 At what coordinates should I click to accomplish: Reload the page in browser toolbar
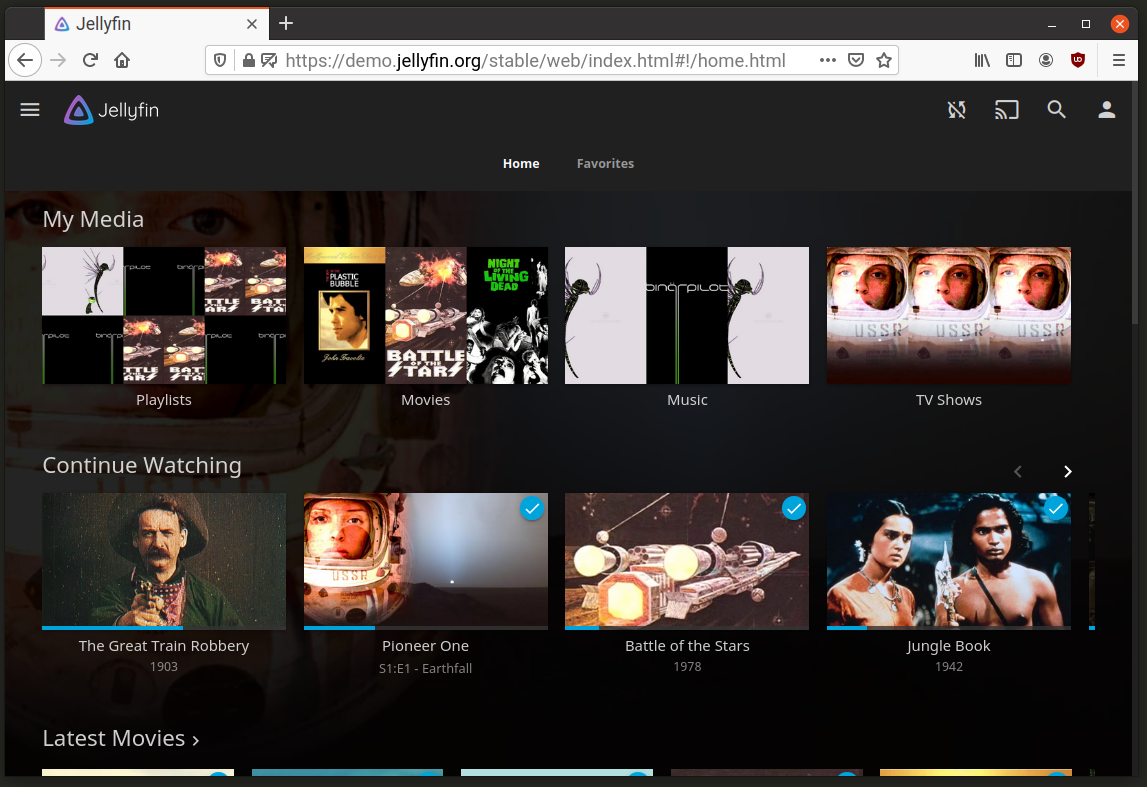click(x=90, y=60)
